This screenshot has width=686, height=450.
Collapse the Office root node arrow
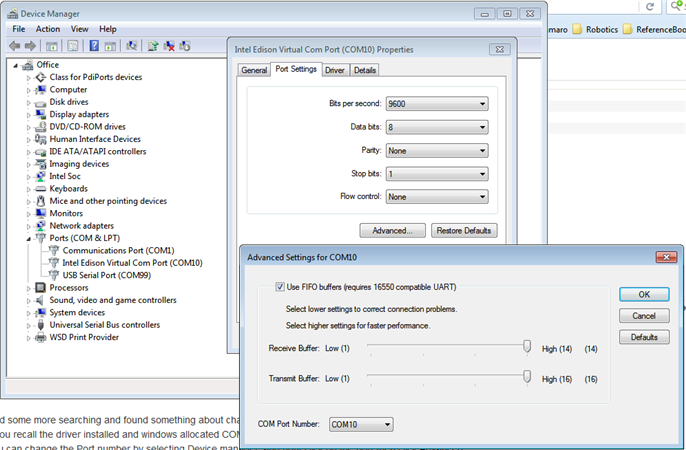pos(16,66)
